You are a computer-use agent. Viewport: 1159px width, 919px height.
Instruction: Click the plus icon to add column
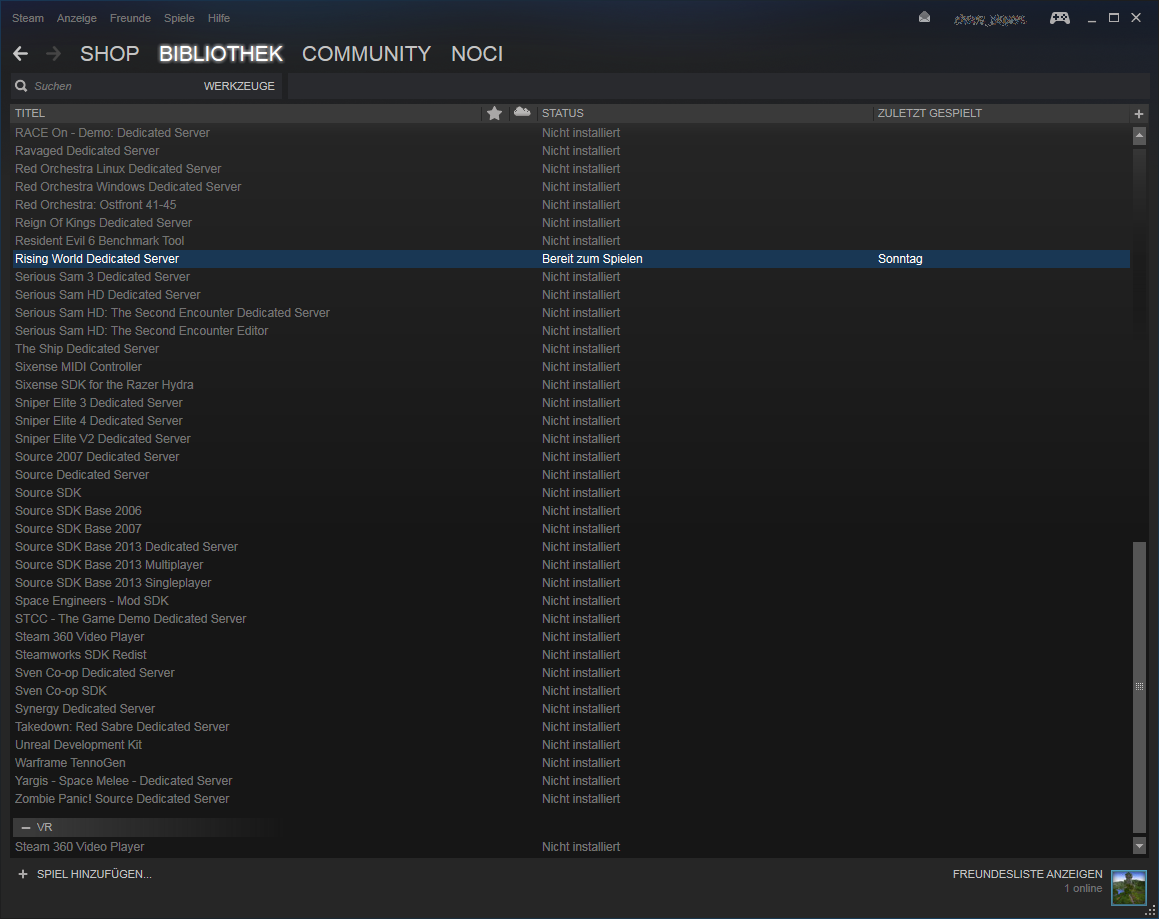coord(1138,114)
